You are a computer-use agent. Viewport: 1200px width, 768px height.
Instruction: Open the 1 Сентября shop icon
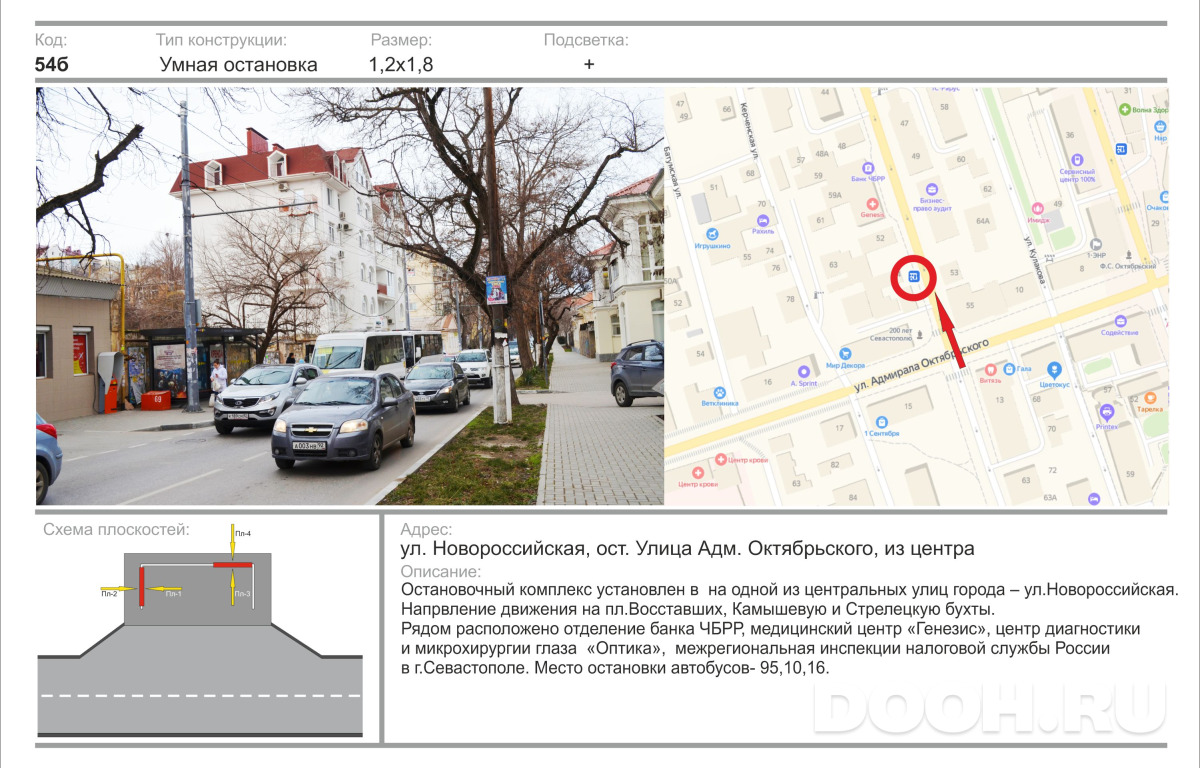[881, 421]
